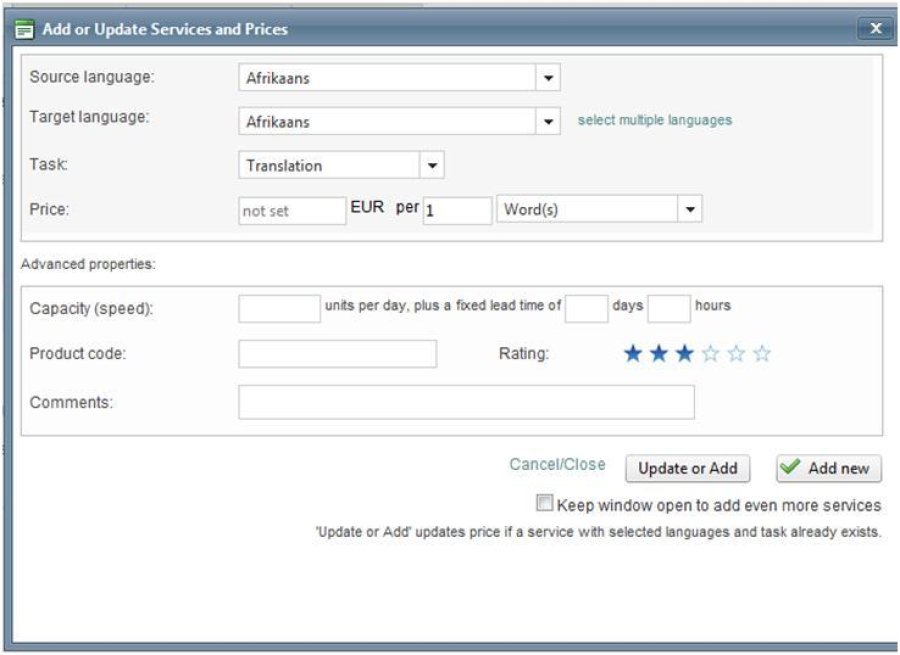Expand the Word(s) unit dropdown
This screenshot has height=655, width=900.
click(690, 210)
